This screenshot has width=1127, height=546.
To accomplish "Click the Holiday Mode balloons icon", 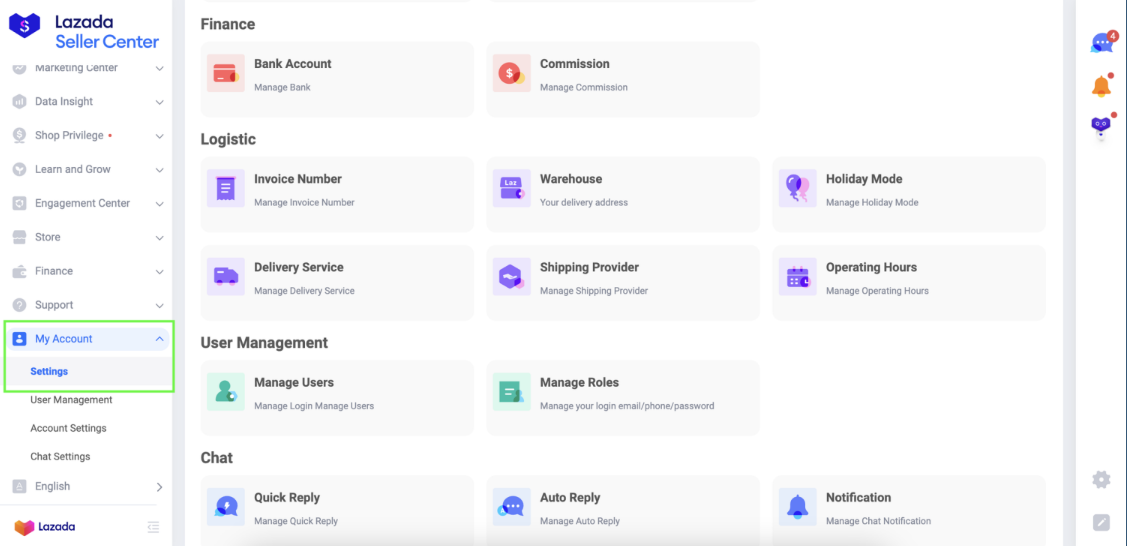I will pyautogui.click(x=797, y=188).
